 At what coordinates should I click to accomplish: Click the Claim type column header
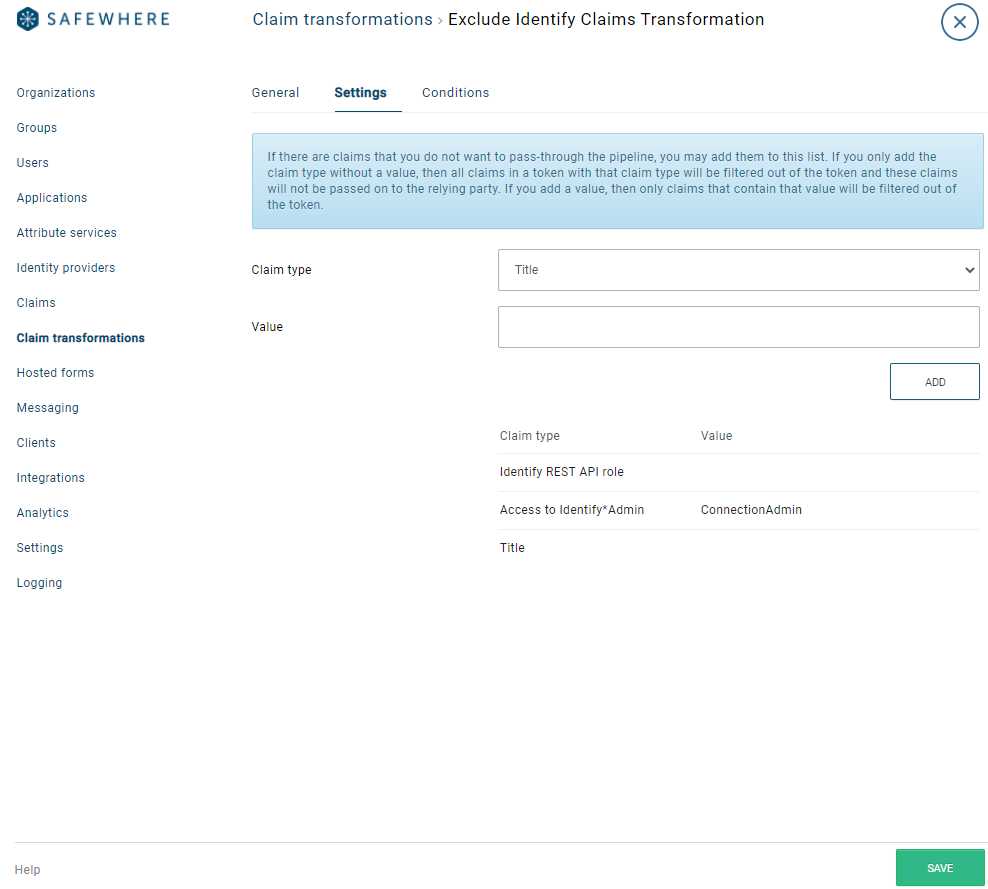529,436
